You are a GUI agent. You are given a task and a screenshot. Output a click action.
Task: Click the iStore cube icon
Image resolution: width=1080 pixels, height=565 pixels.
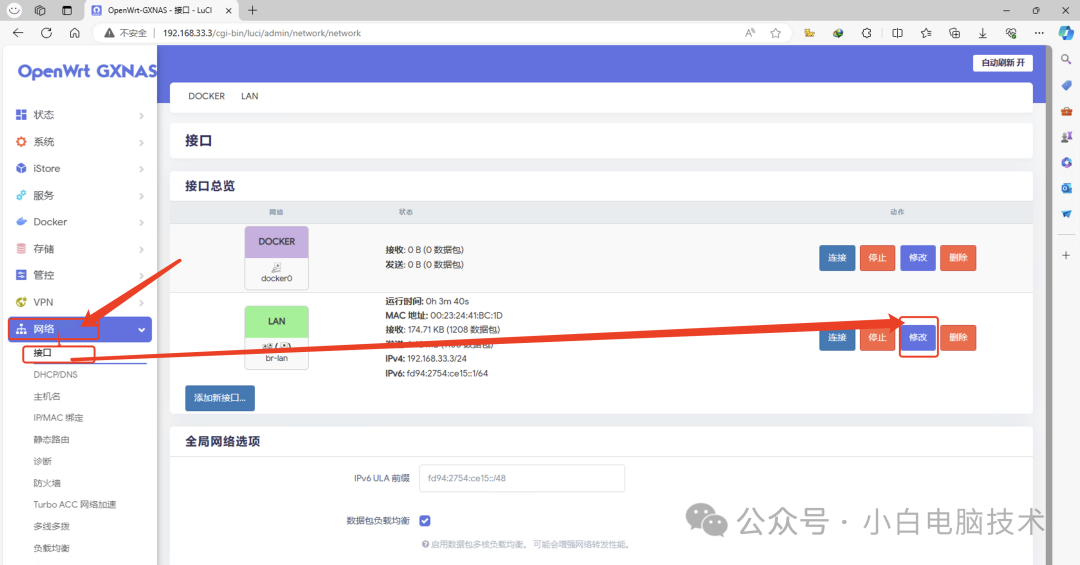(x=21, y=168)
